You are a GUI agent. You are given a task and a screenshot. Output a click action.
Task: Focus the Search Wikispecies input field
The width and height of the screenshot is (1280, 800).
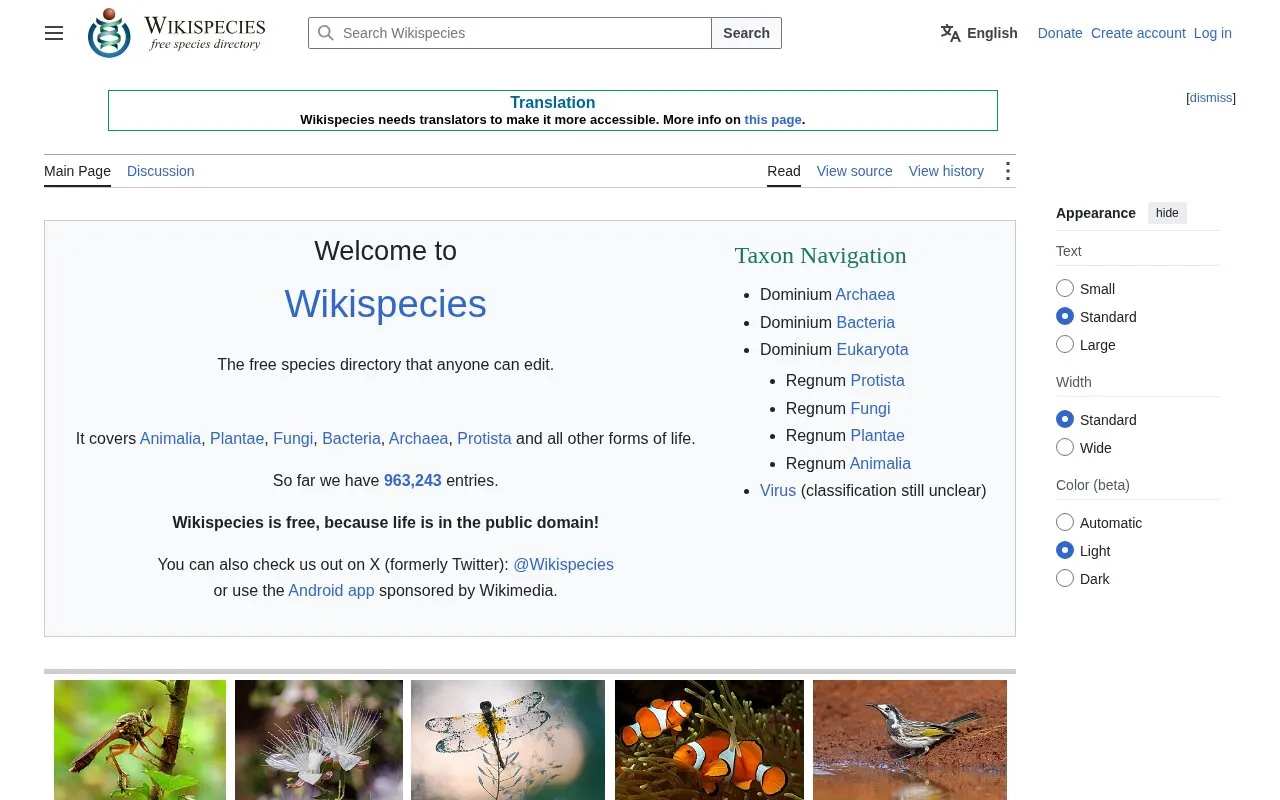coord(510,33)
